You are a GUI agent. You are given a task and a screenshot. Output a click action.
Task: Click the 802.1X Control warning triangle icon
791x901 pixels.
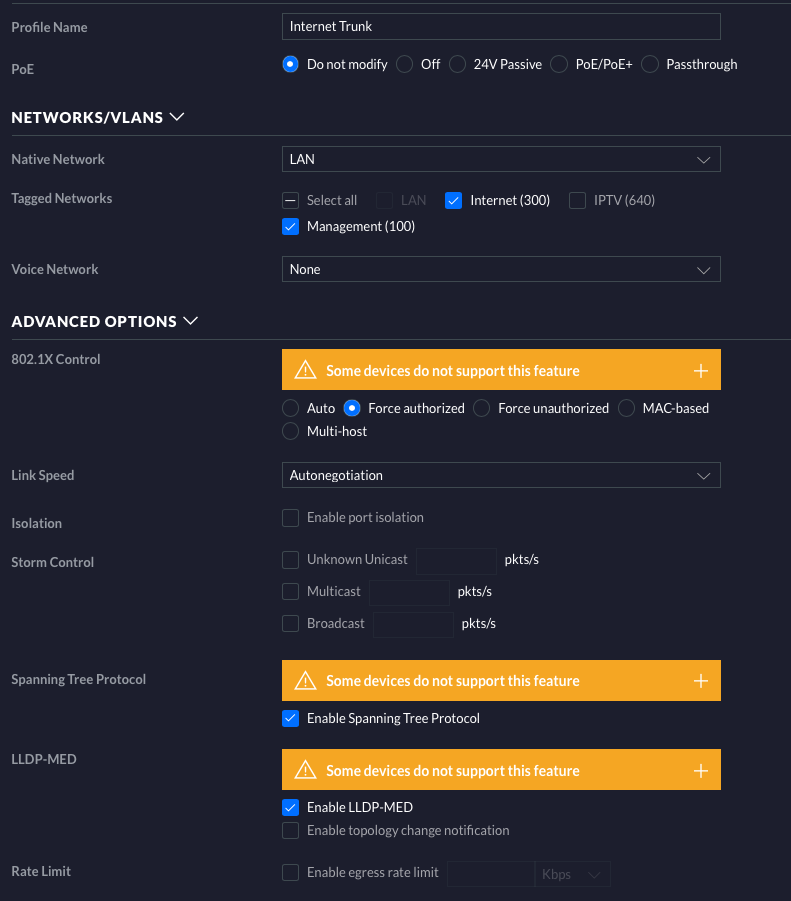click(305, 371)
